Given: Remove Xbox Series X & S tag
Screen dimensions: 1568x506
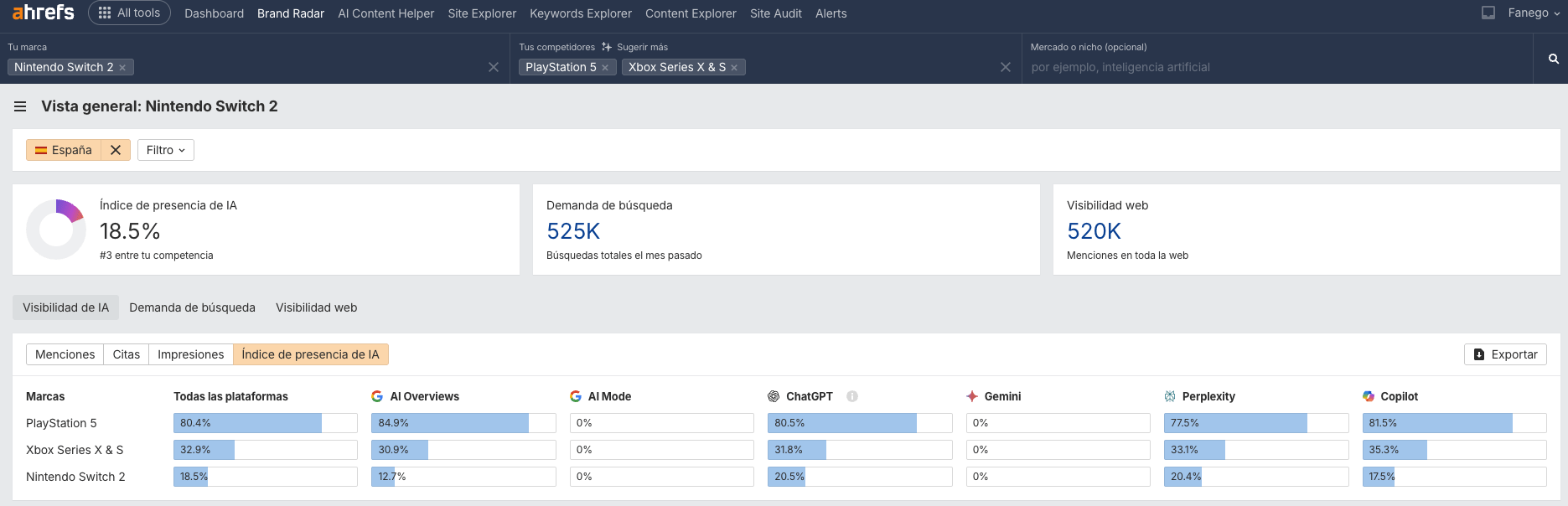Looking at the screenshot, I should pyautogui.click(x=734, y=68).
